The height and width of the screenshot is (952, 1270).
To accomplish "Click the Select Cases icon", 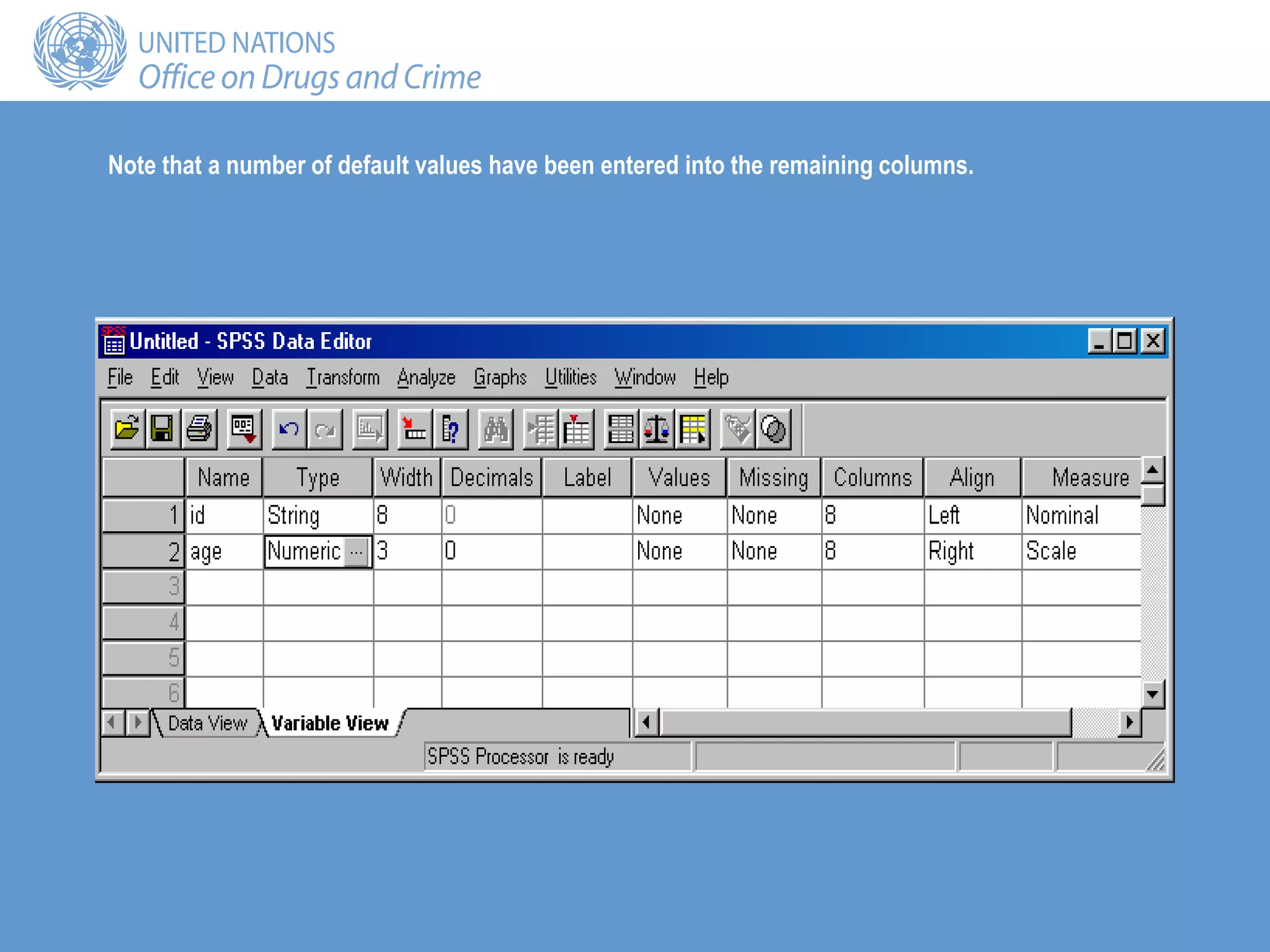I will point(693,429).
